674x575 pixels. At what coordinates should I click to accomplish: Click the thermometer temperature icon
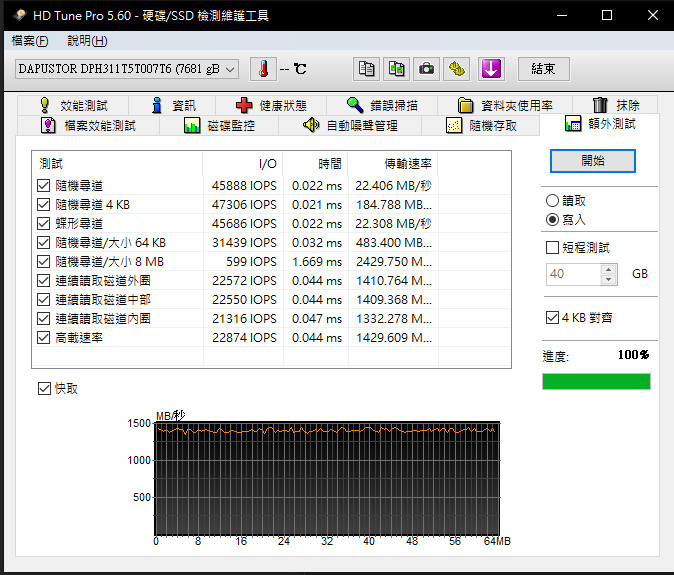[263, 69]
